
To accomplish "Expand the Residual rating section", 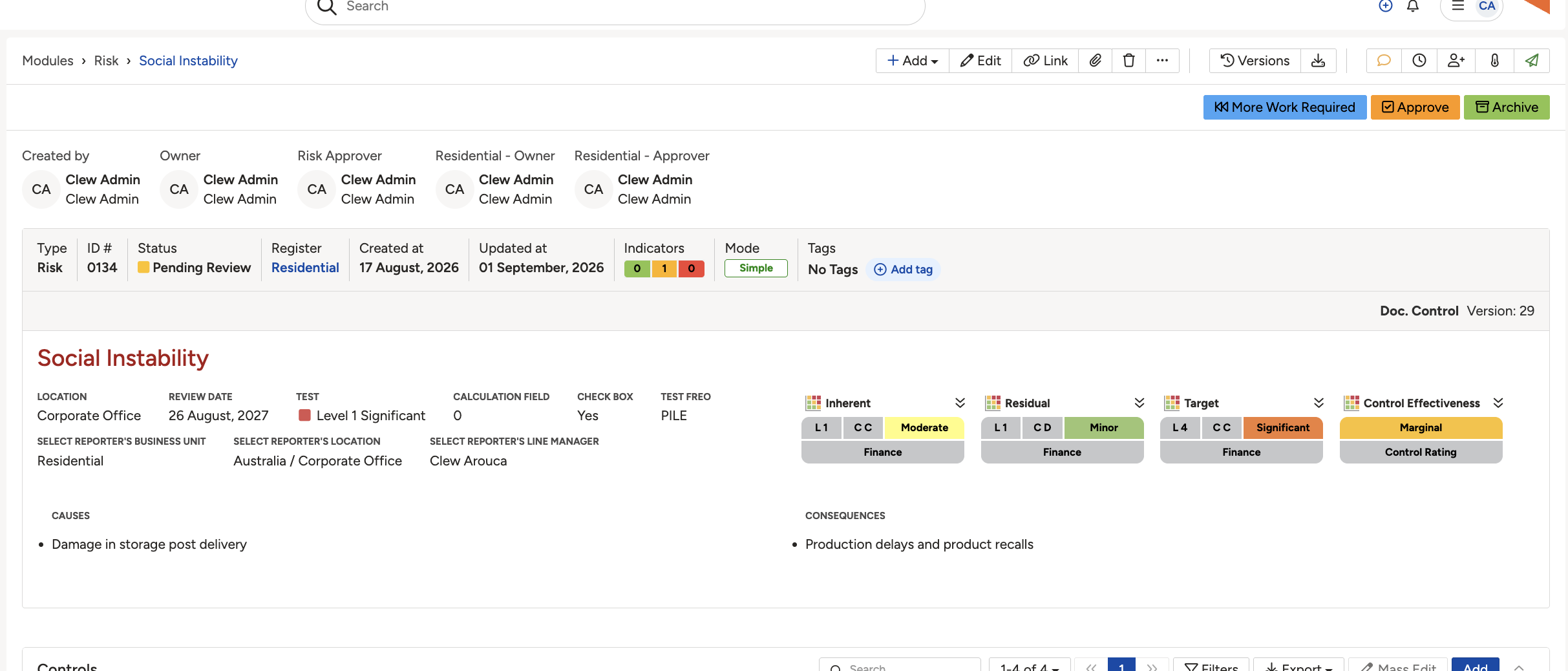I will 1139,403.
